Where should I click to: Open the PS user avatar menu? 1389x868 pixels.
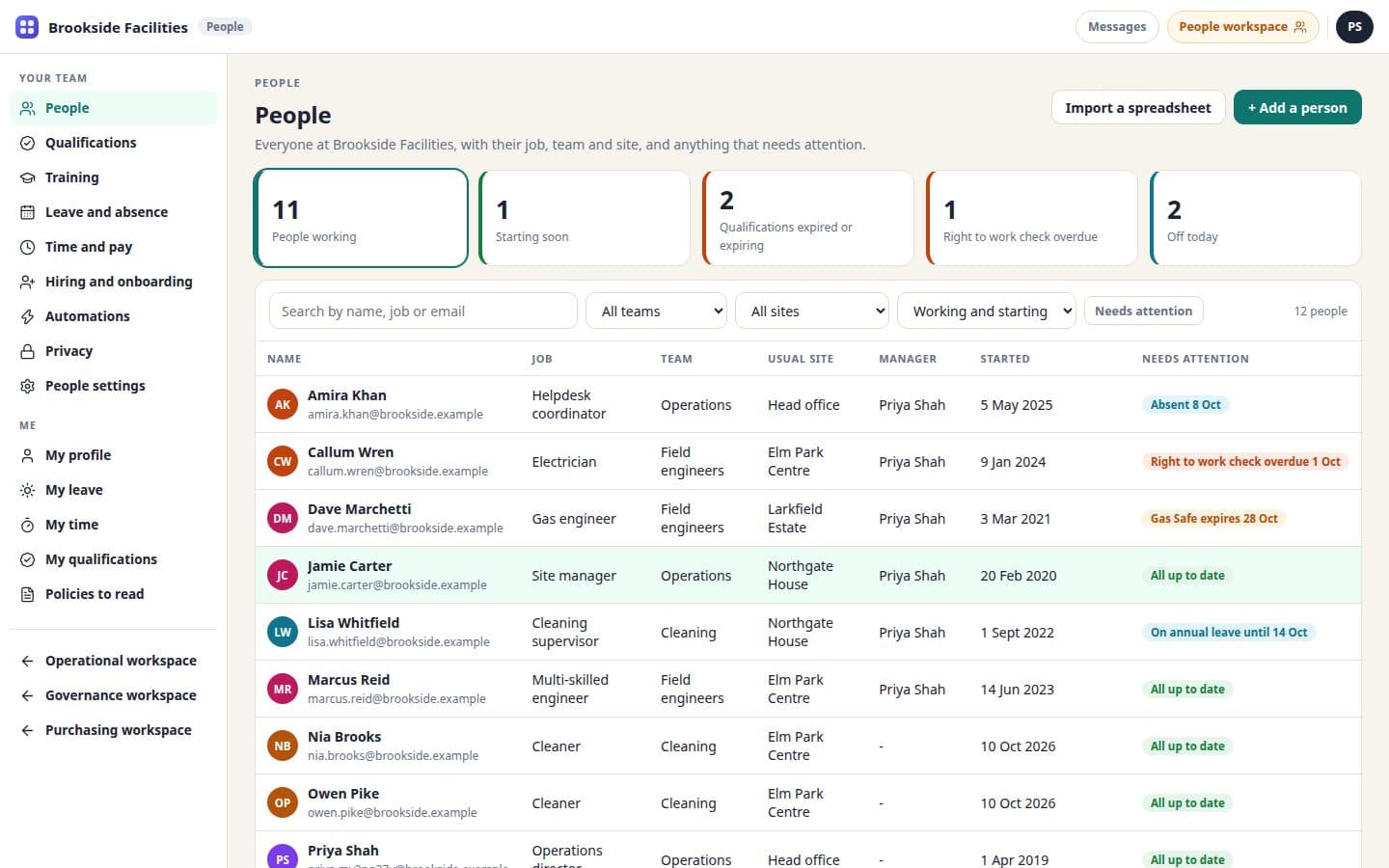(x=1354, y=27)
